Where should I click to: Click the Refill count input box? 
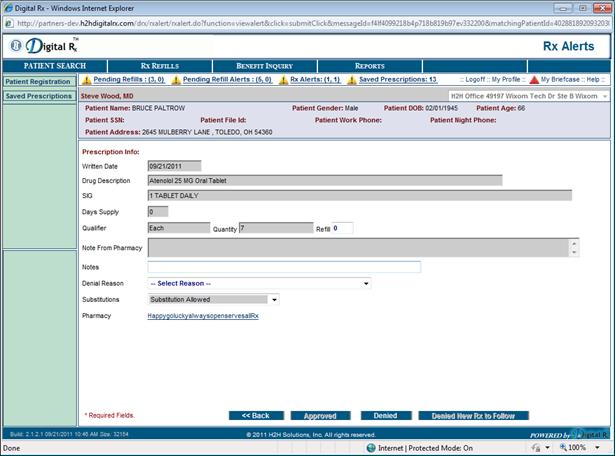343,228
